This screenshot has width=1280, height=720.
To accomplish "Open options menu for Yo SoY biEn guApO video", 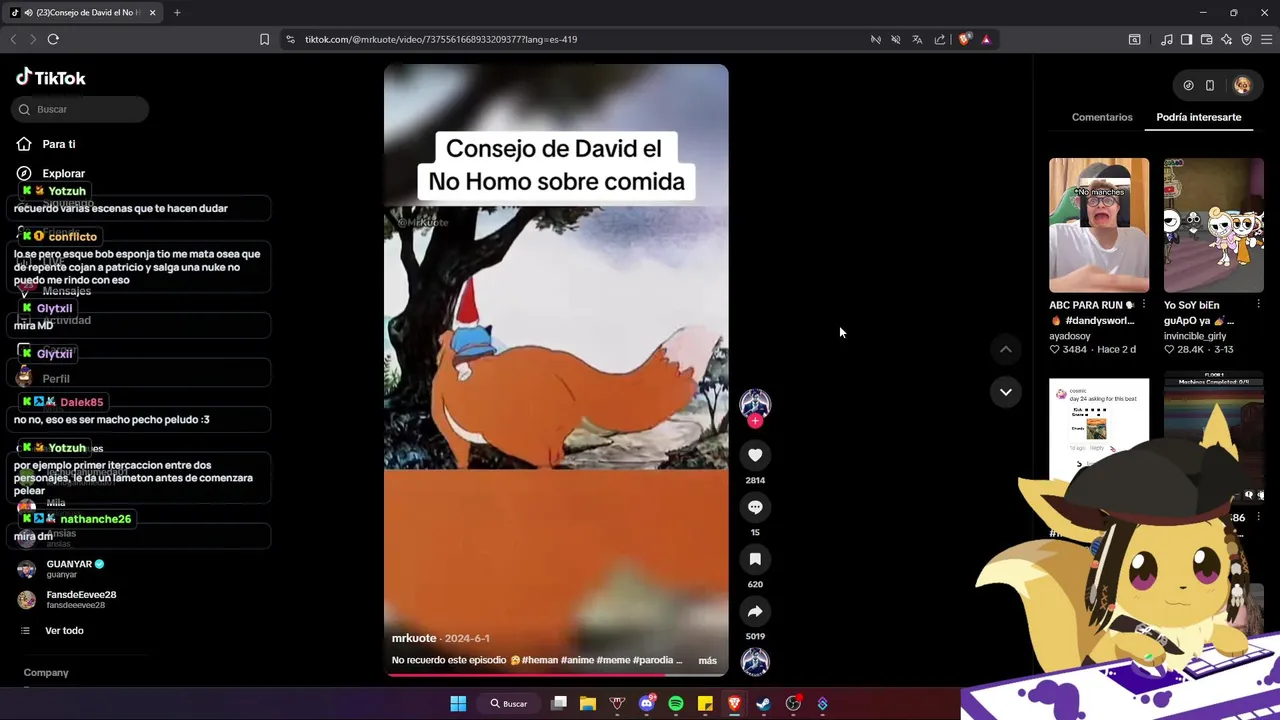I will (x=1258, y=305).
